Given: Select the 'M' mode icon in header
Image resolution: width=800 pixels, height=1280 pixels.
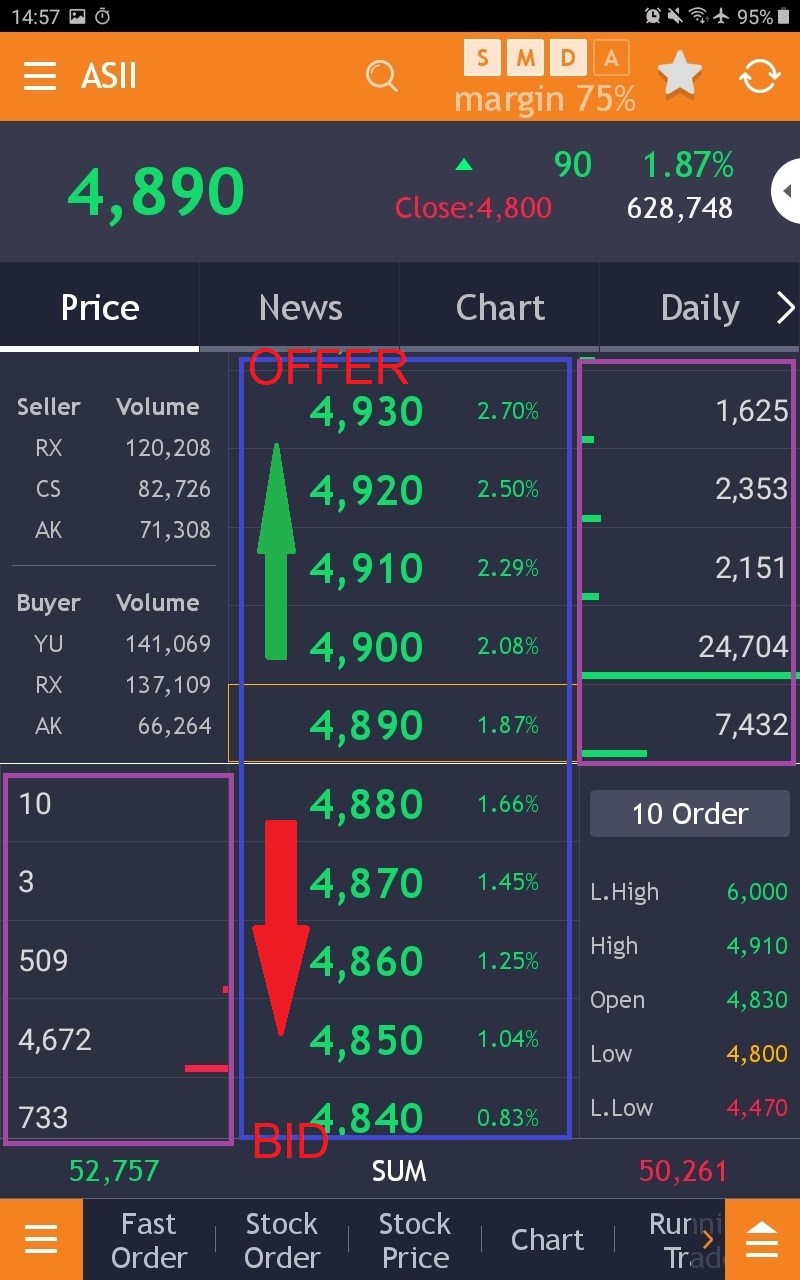Looking at the screenshot, I should [524, 58].
